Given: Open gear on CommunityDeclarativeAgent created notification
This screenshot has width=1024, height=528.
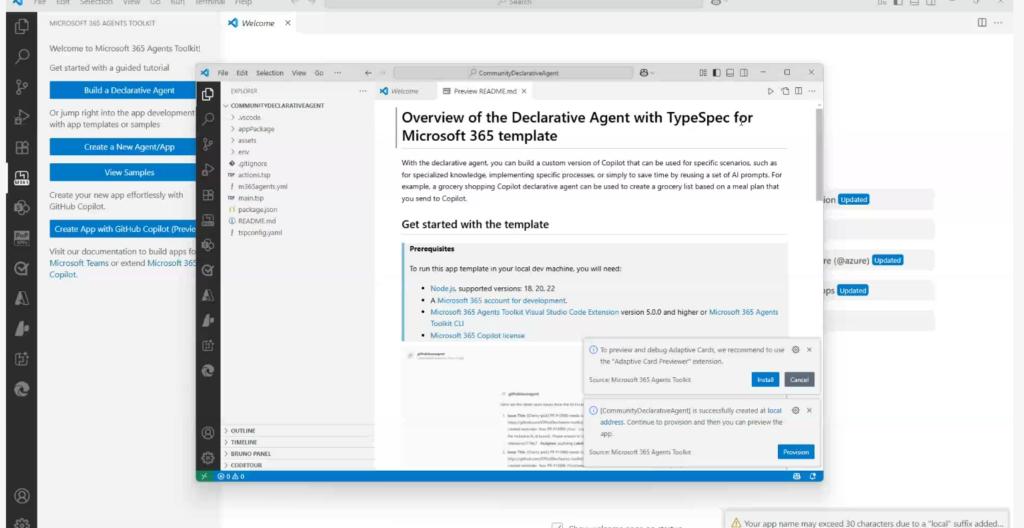Looking at the screenshot, I should pos(795,410).
